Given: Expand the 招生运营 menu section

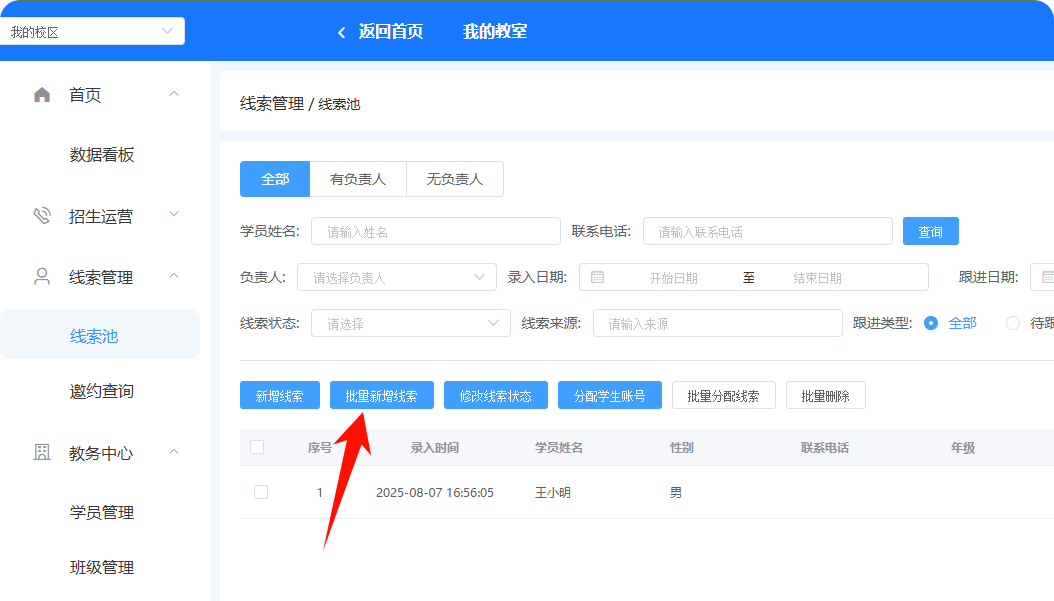Looking at the screenshot, I should (x=173, y=214).
